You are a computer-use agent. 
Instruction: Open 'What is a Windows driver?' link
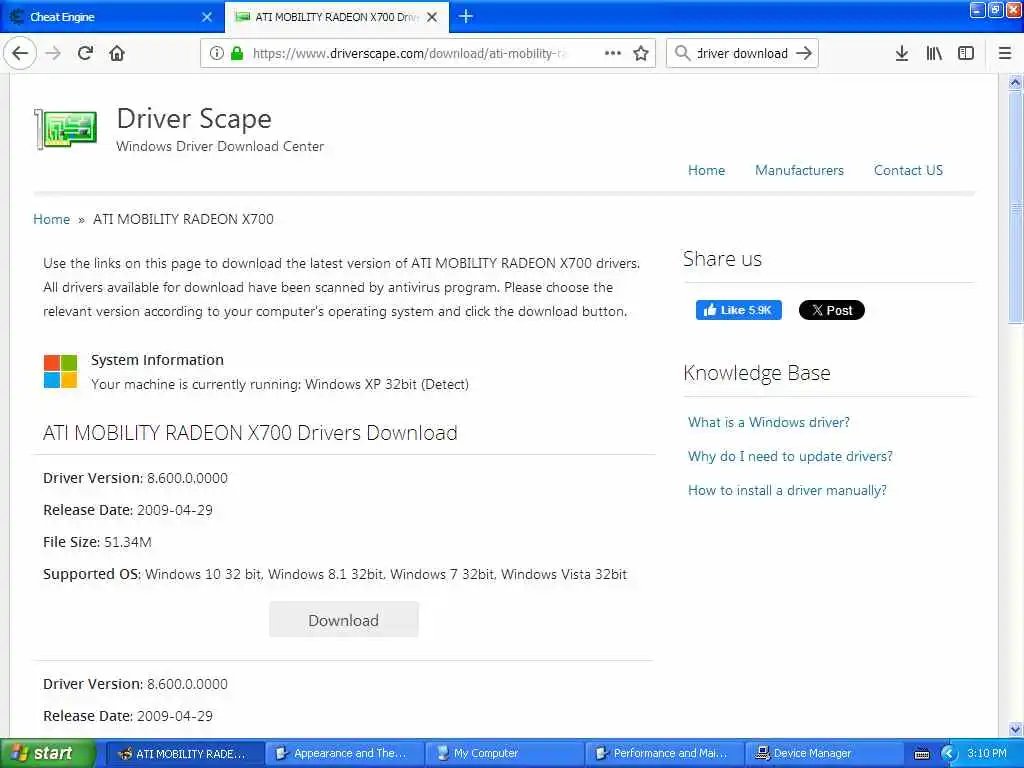pyautogui.click(x=769, y=422)
